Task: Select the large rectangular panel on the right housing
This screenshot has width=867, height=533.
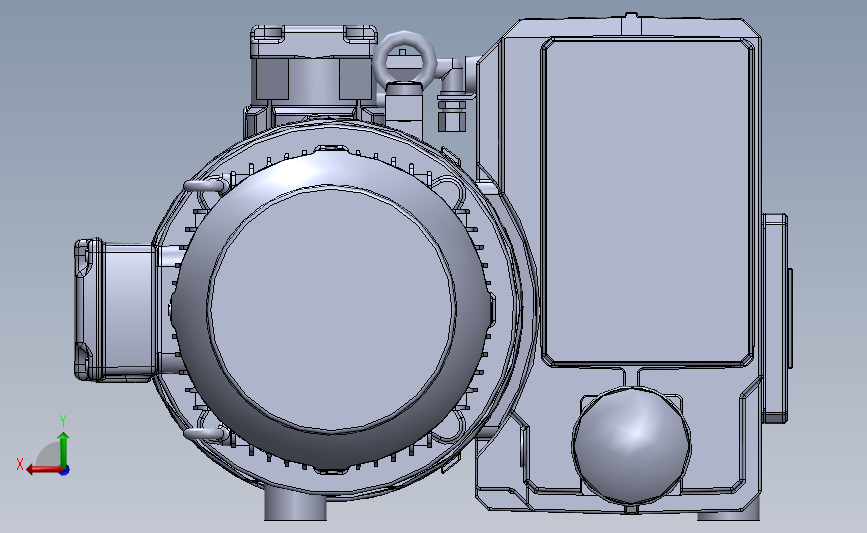Action: [x=648, y=202]
